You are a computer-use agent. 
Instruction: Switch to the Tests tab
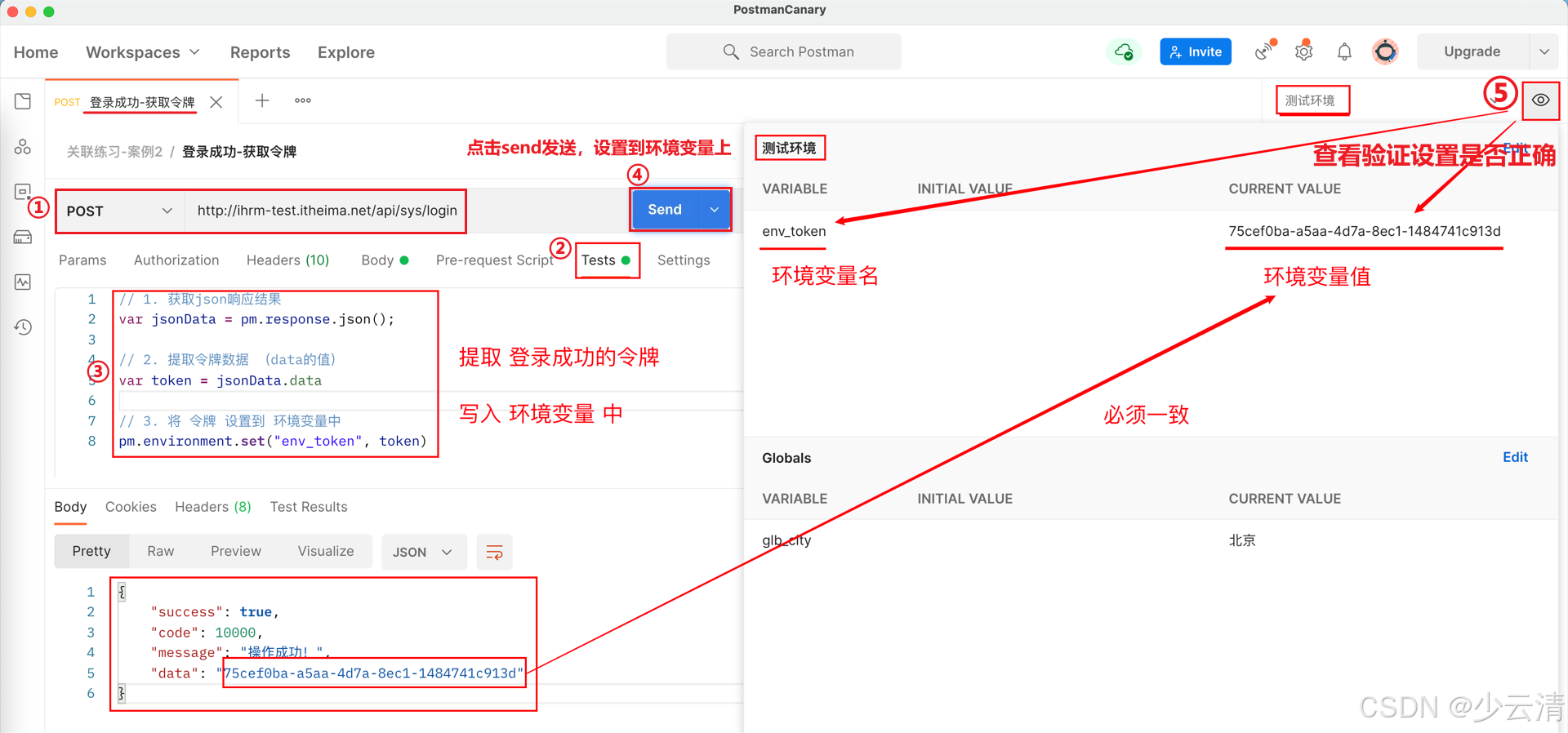coord(606,260)
